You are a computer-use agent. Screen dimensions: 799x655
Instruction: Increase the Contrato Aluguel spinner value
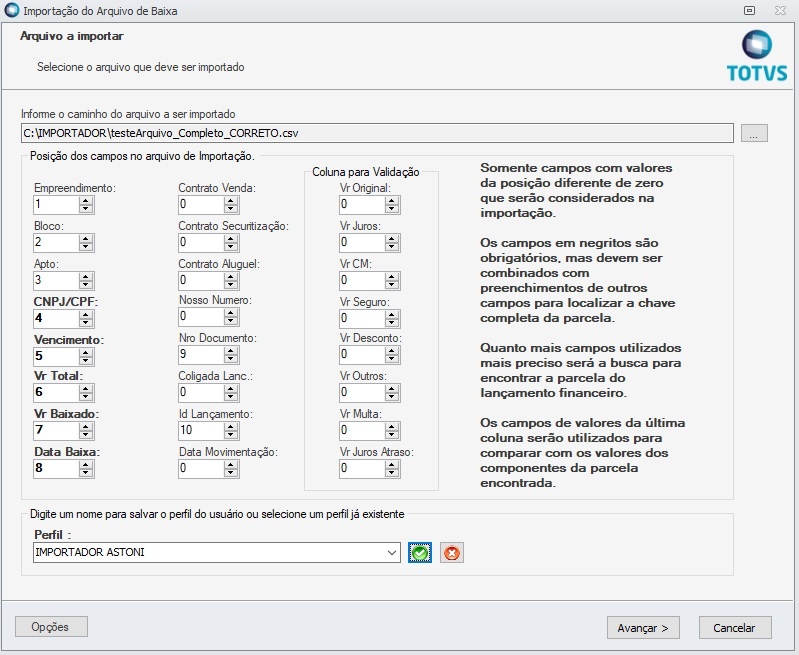point(231,276)
